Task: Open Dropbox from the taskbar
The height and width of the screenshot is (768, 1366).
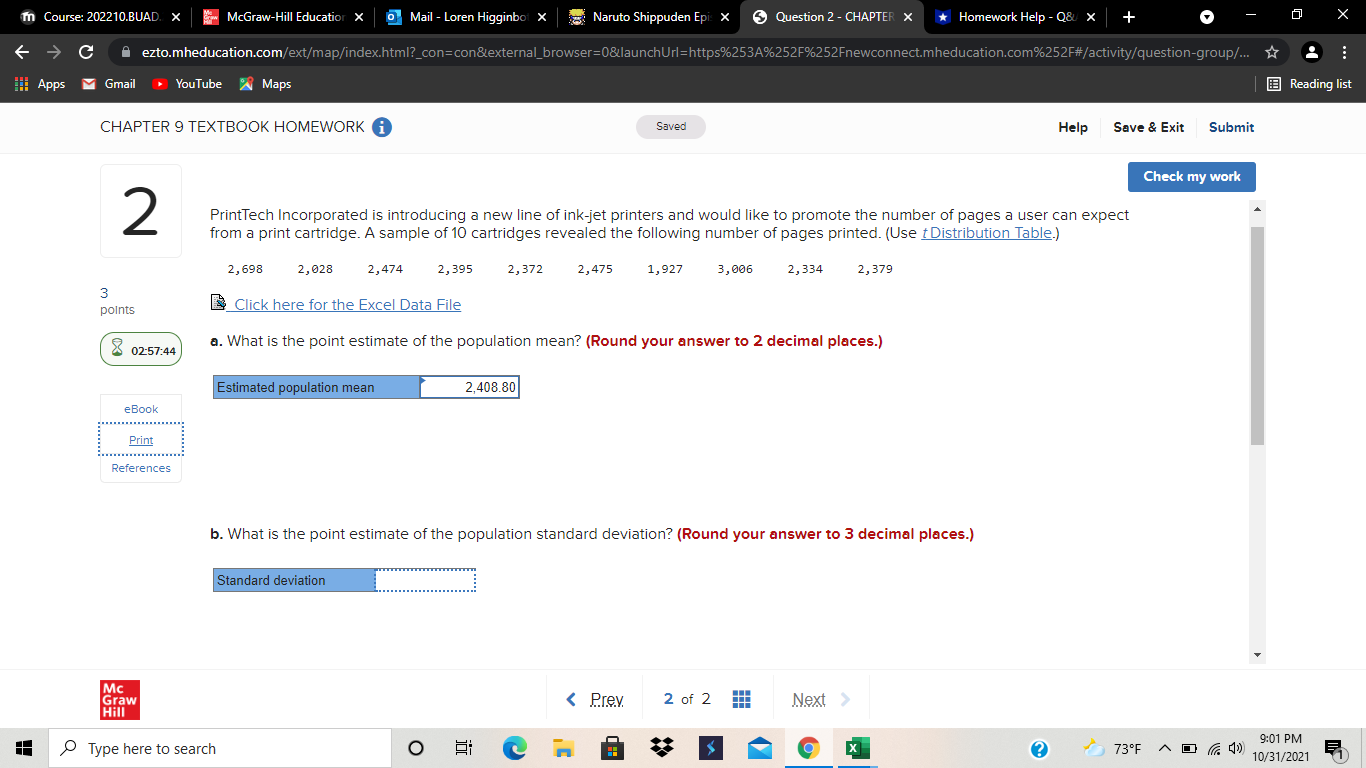Action: 662,747
